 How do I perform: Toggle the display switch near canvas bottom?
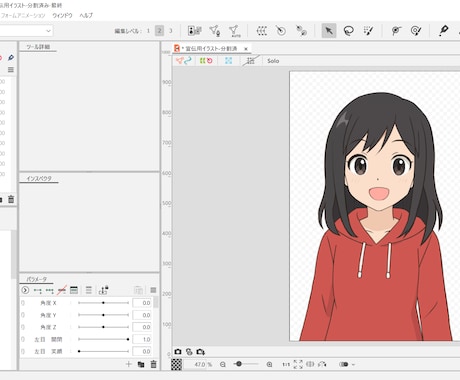click(x=344, y=364)
